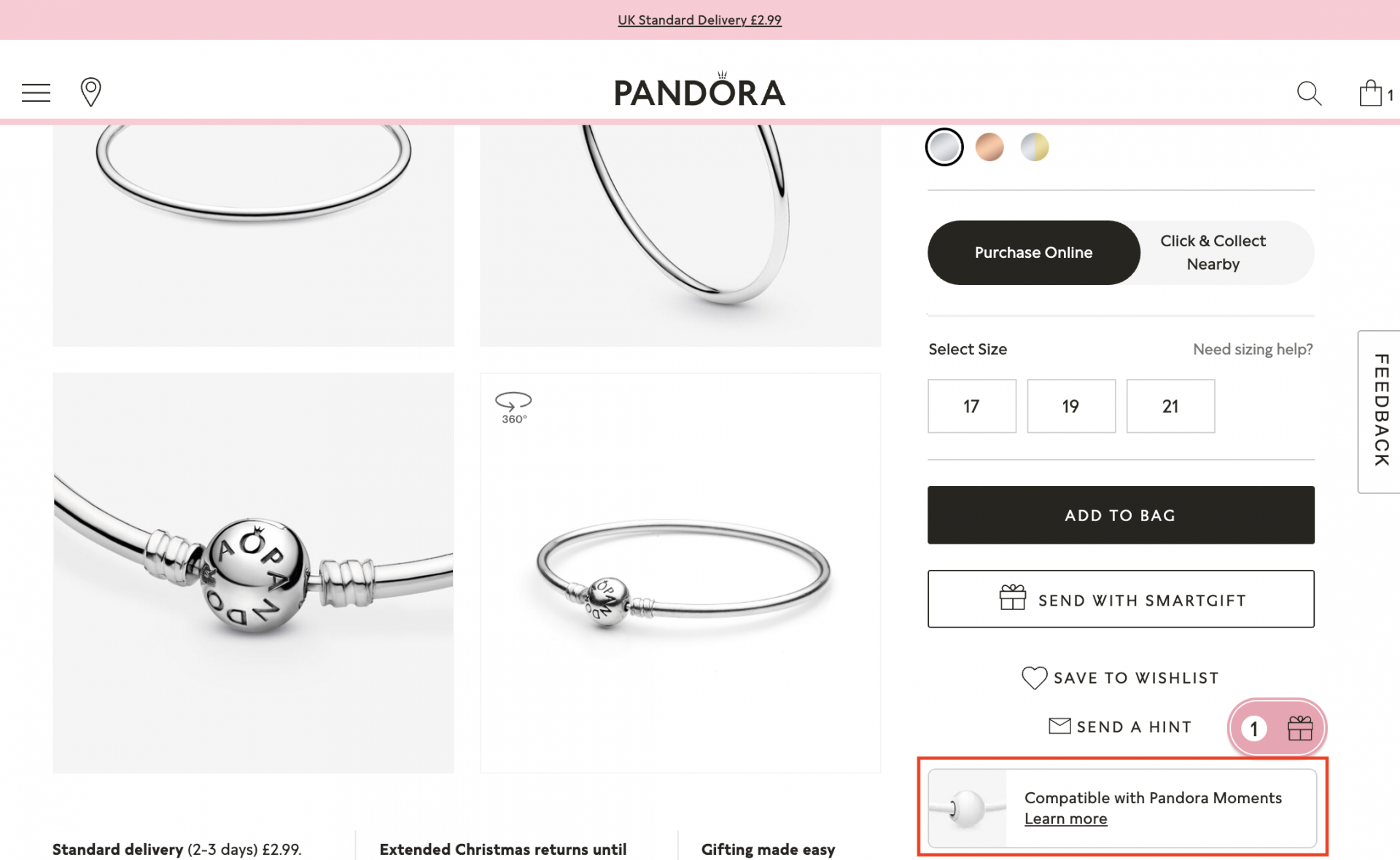This screenshot has width=1400, height=860.
Task: Open the hamburger navigation menu
Action: [35, 93]
